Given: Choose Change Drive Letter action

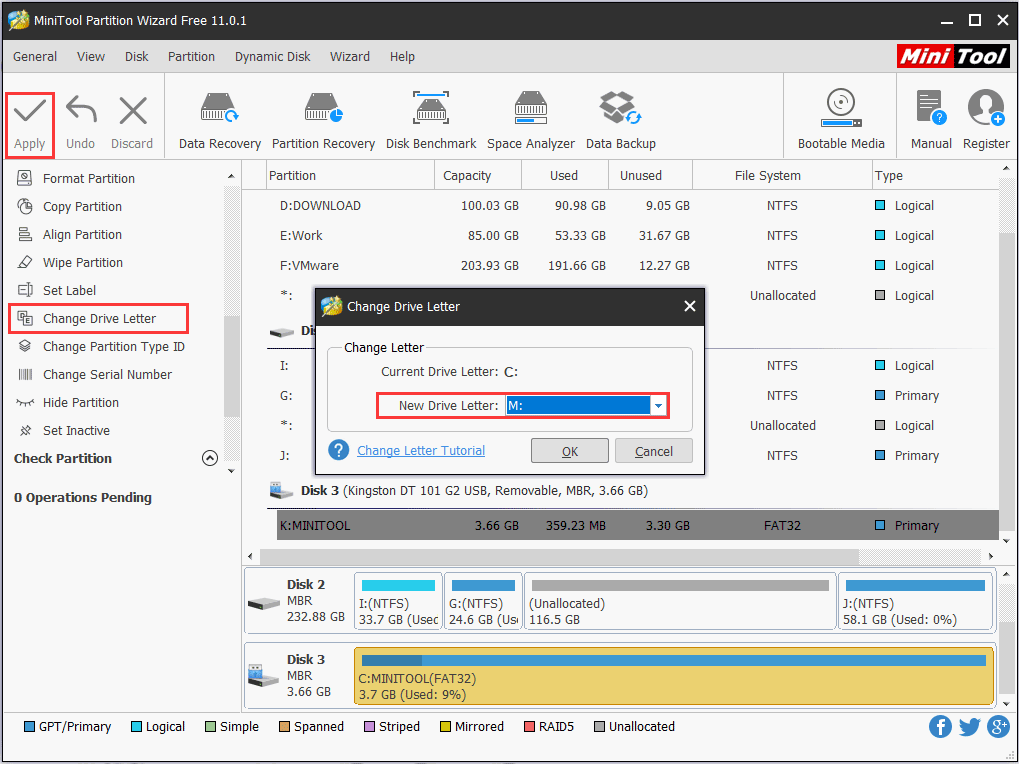Looking at the screenshot, I should (99, 318).
